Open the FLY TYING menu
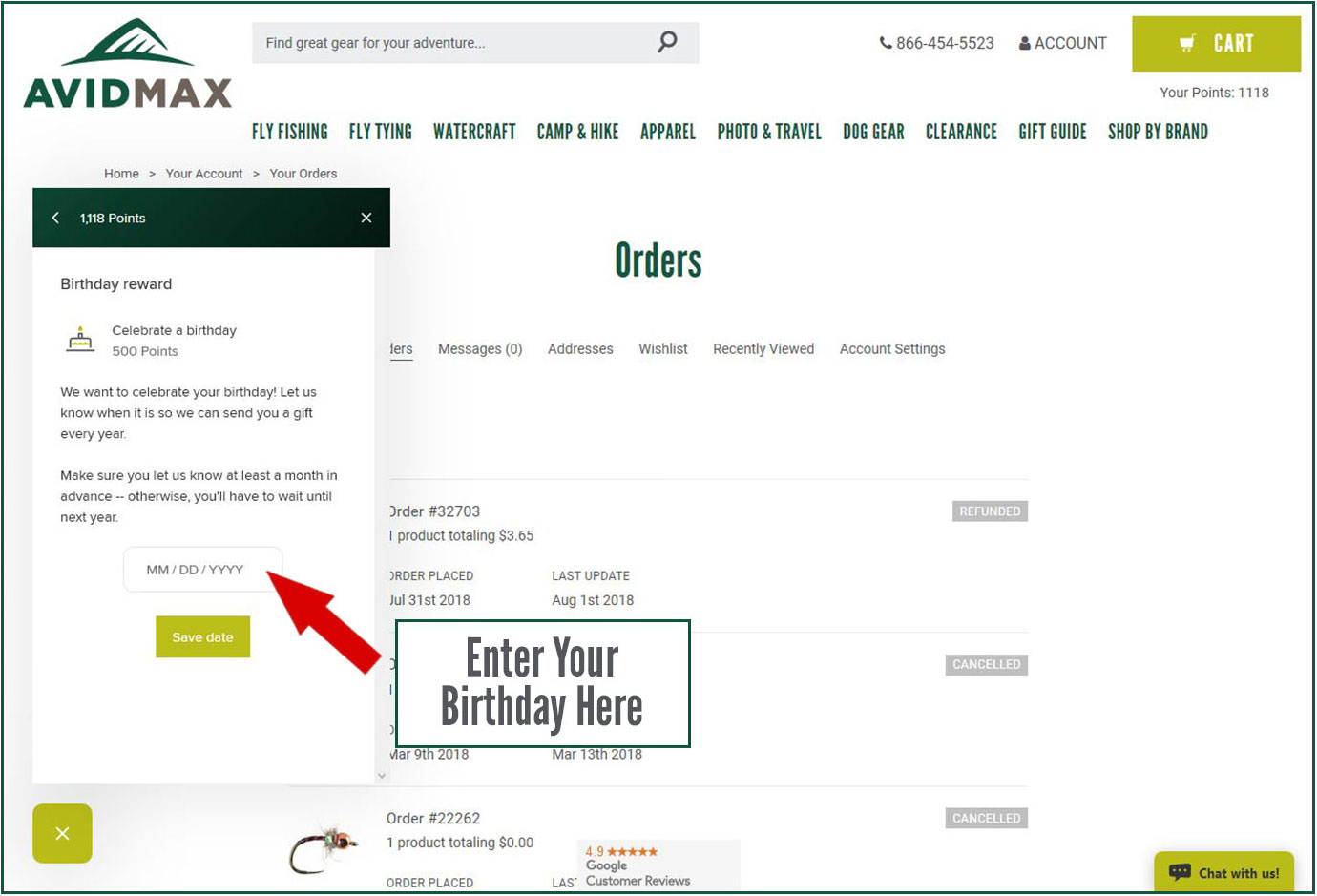The image size is (1317, 896). [x=381, y=132]
